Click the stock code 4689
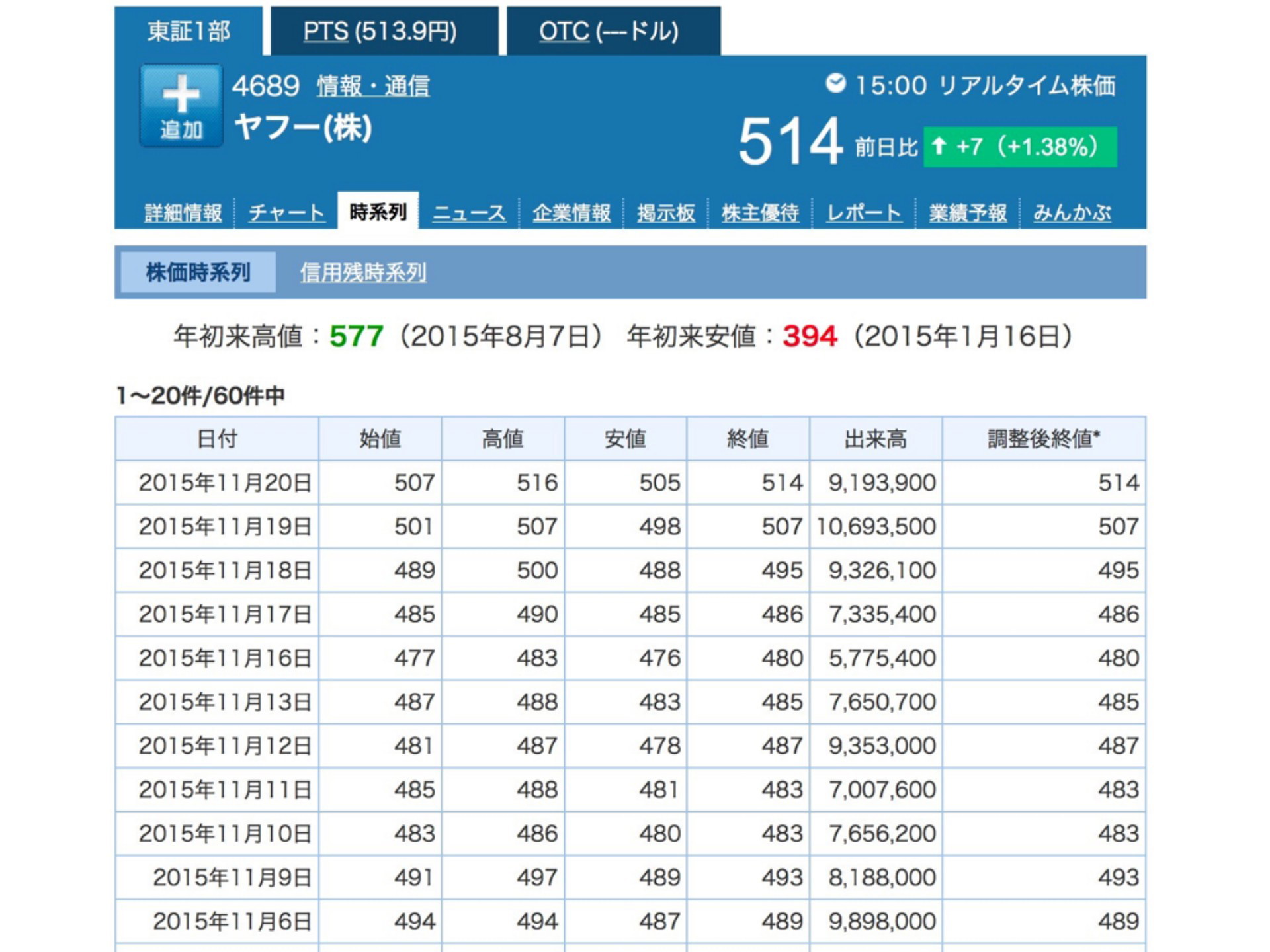Image resolution: width=1270 pixels, height=952 pixels. tap(266, 86)
